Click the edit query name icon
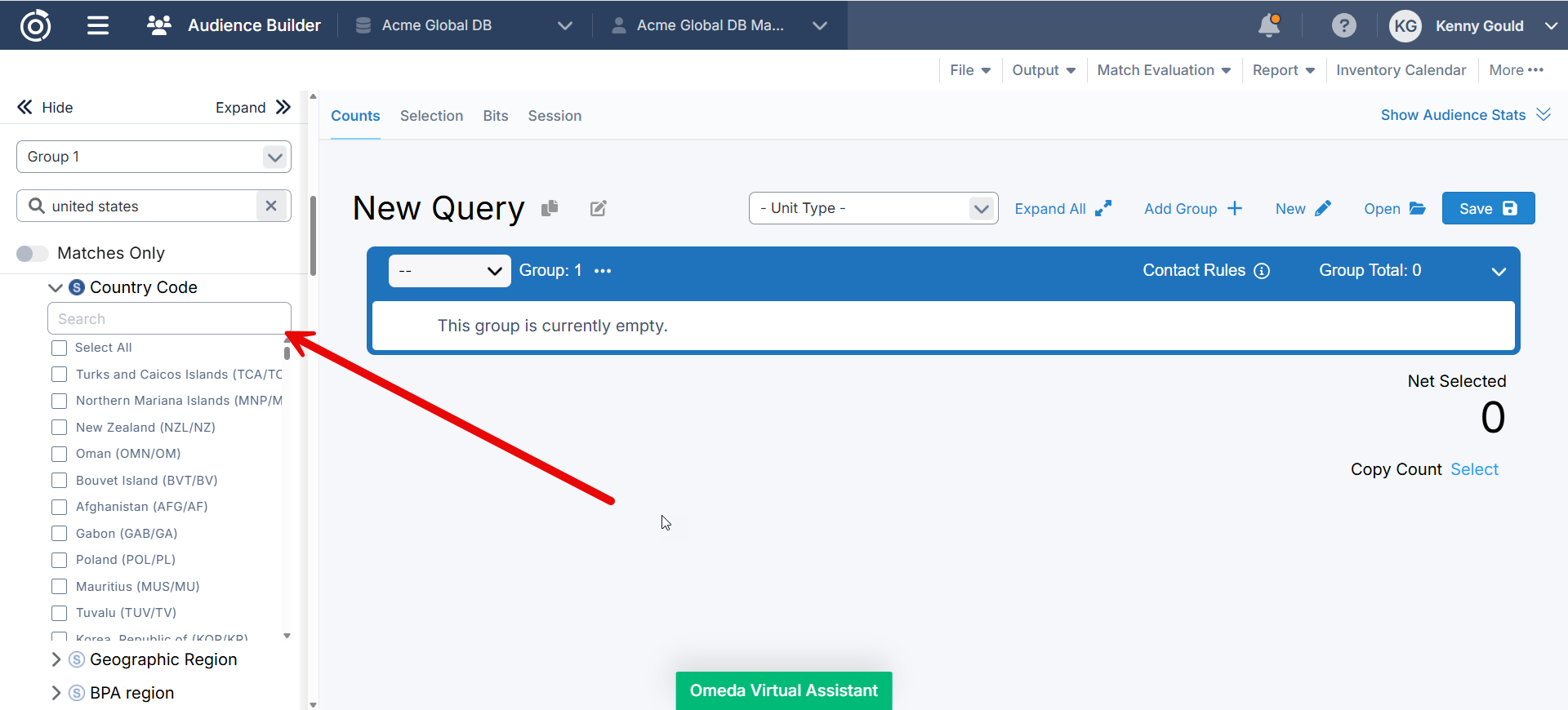1568x710 pixels. (x=599, y=209)
